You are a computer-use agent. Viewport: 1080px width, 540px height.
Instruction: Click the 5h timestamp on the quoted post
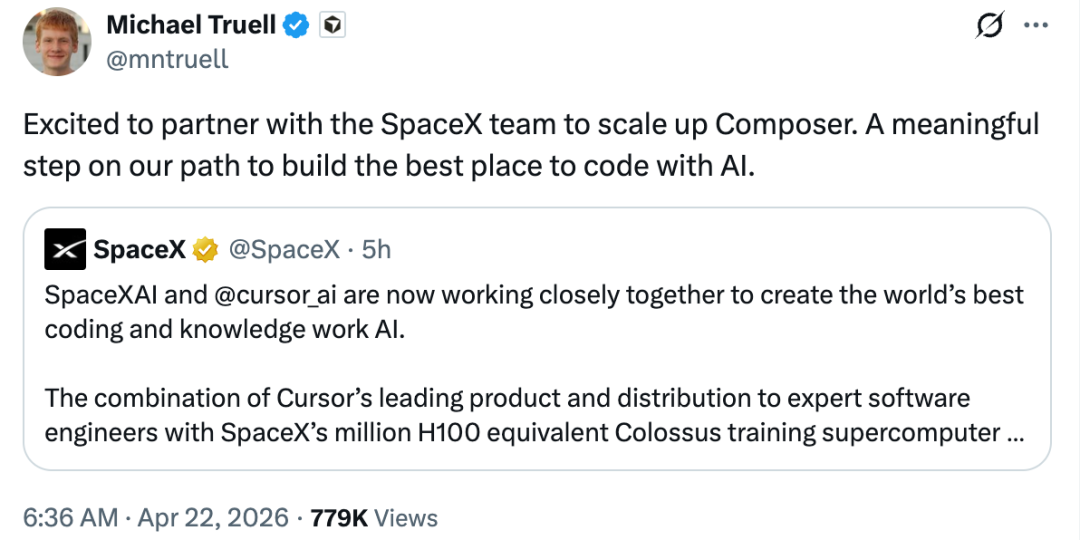pos(376,250)
